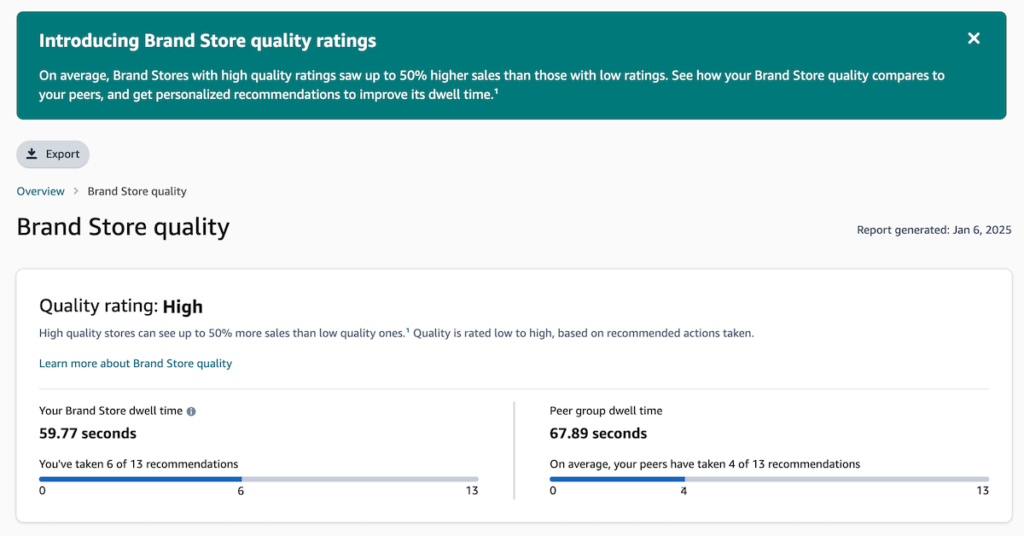Click the download icon in Export button
The image size is (1024, 536).
coord(31,154)
